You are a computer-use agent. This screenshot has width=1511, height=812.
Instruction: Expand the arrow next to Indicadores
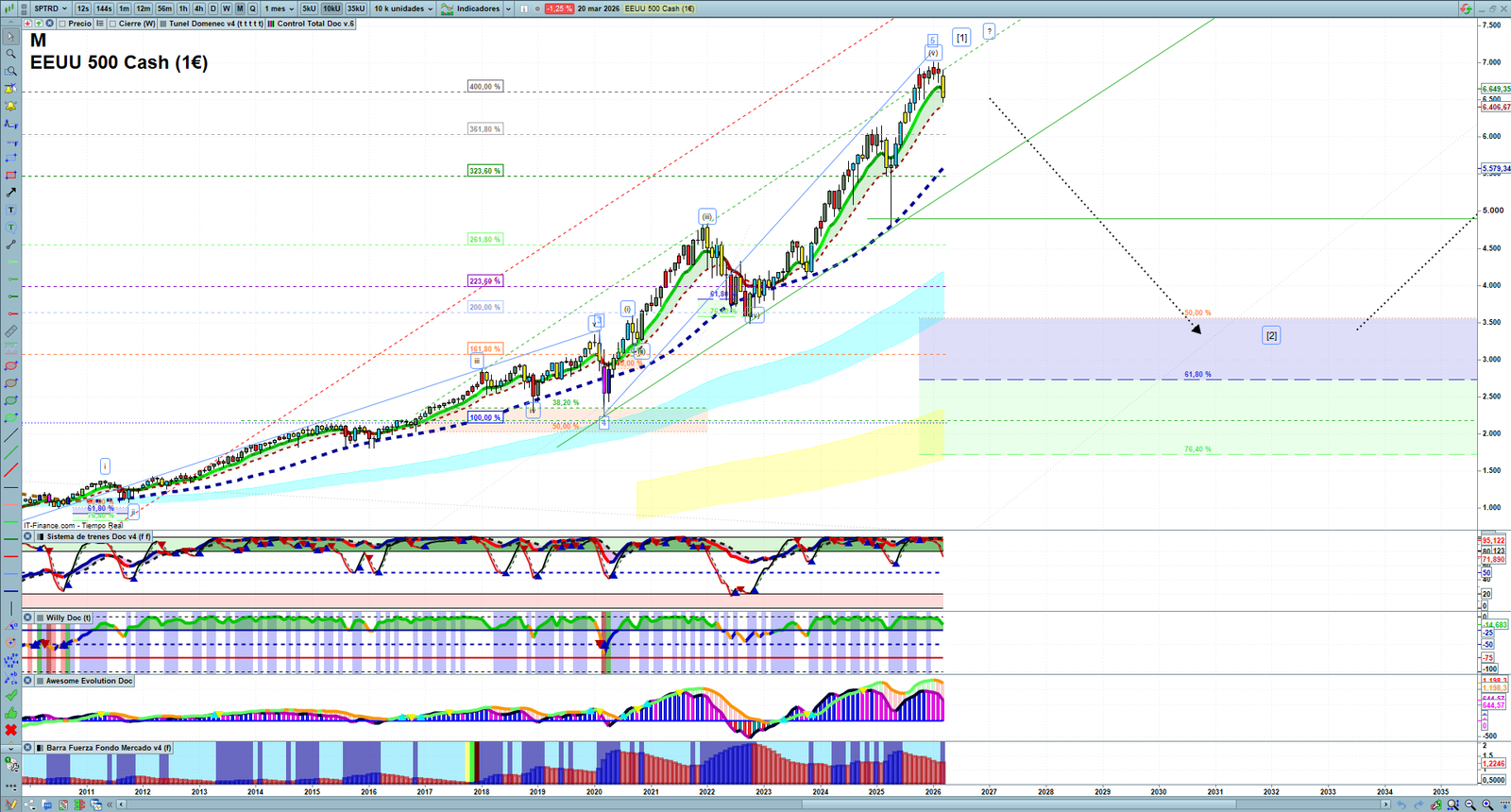[x=508, y=8]
